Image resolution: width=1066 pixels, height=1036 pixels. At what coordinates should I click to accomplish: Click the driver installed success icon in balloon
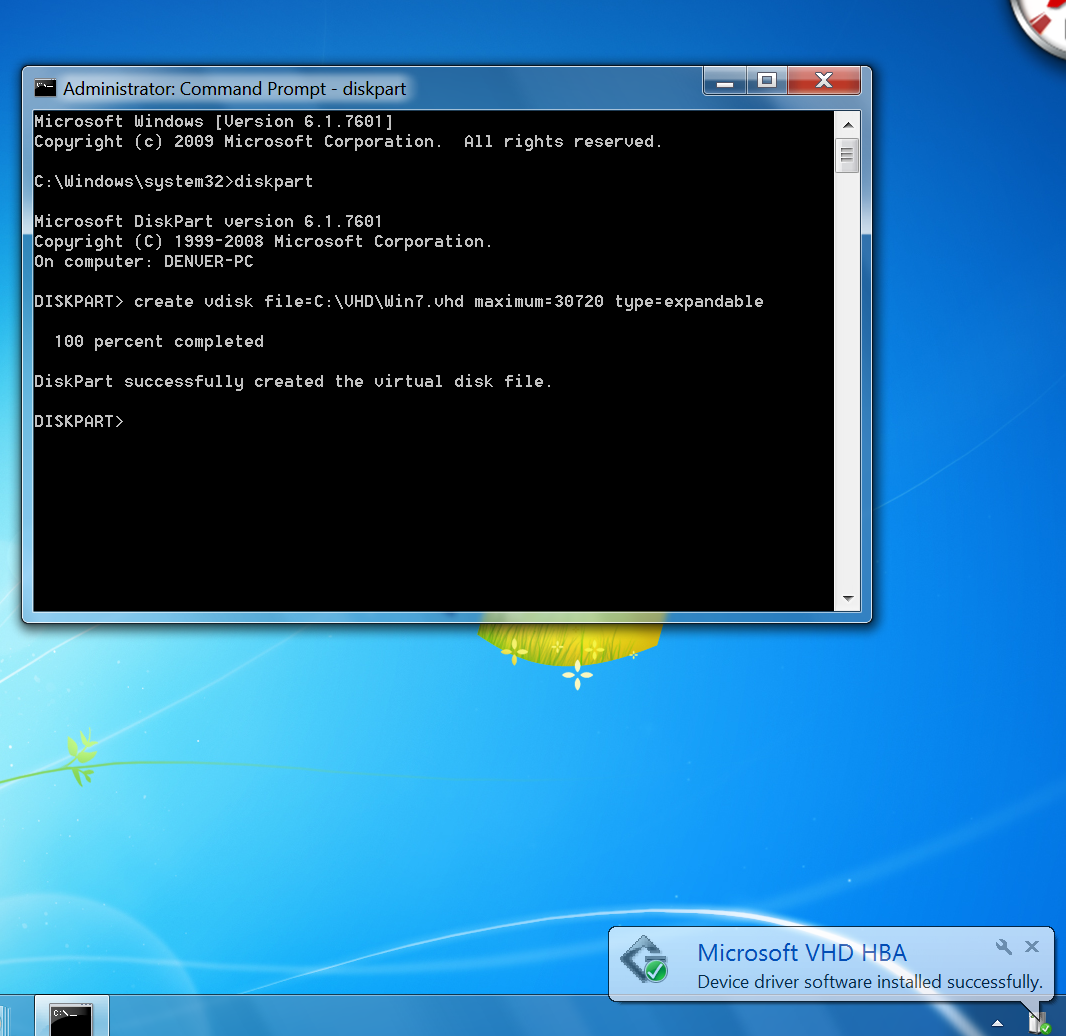(644, 960)
